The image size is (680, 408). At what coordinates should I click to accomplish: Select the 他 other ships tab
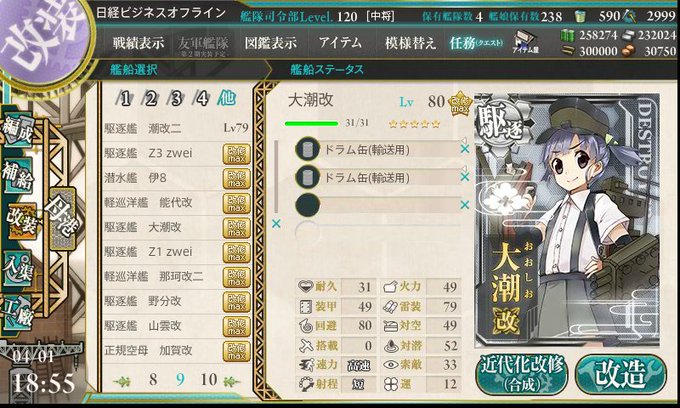point(226,98)
